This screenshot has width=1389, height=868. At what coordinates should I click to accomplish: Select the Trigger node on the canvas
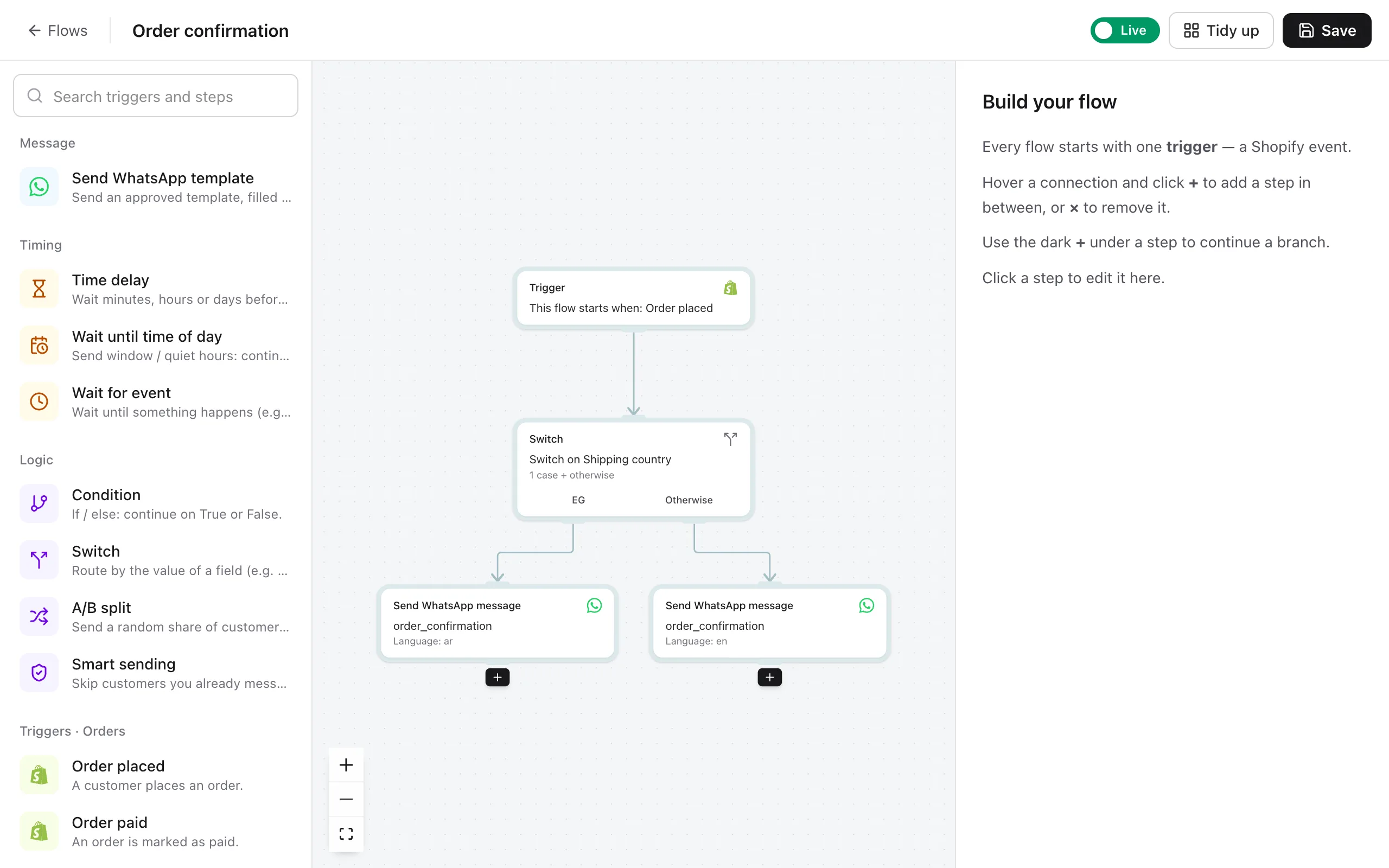point(633,298)
